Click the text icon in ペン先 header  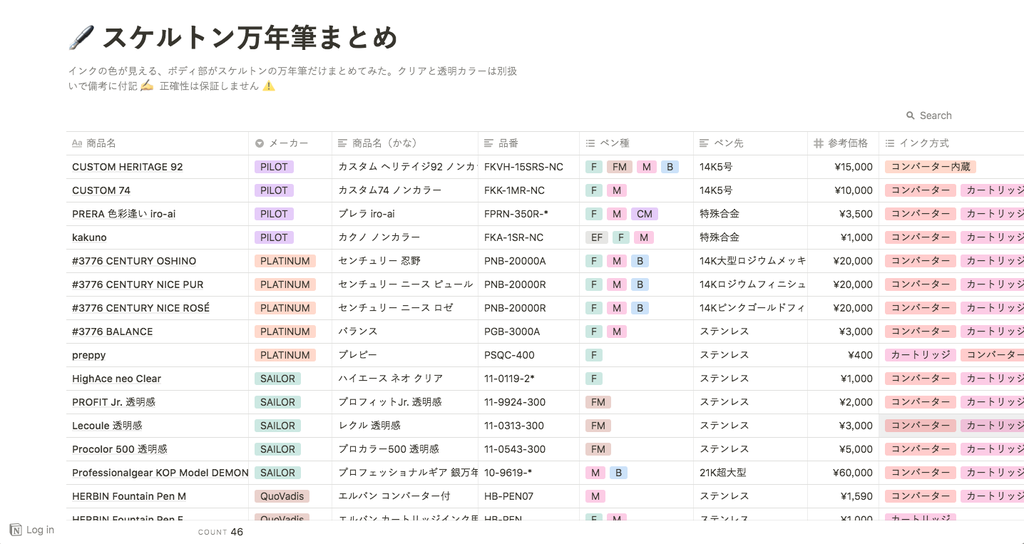pos(704,143)
